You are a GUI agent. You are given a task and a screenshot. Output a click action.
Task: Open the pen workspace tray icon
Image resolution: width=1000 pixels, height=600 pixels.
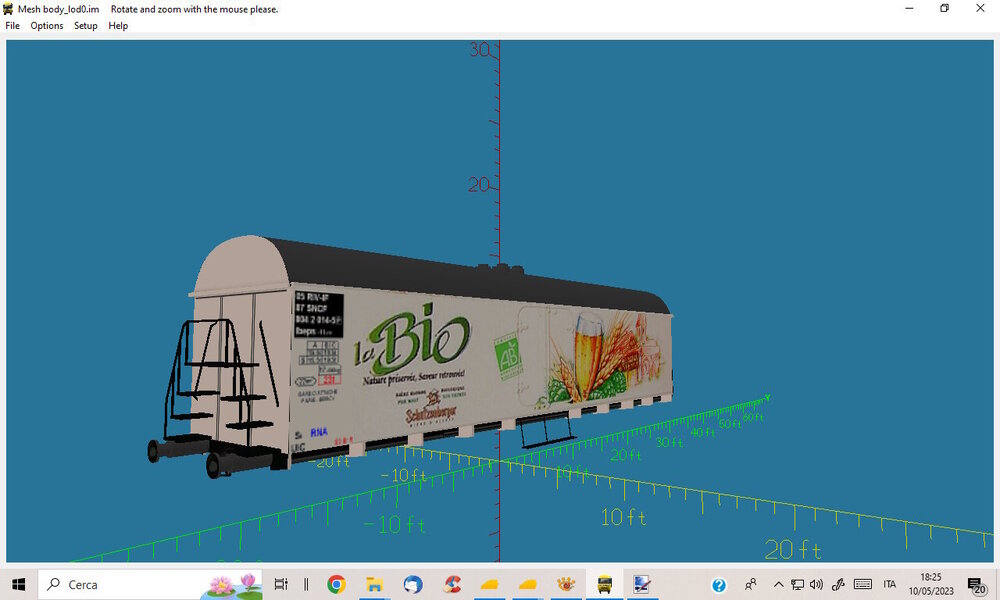(838, 584)
